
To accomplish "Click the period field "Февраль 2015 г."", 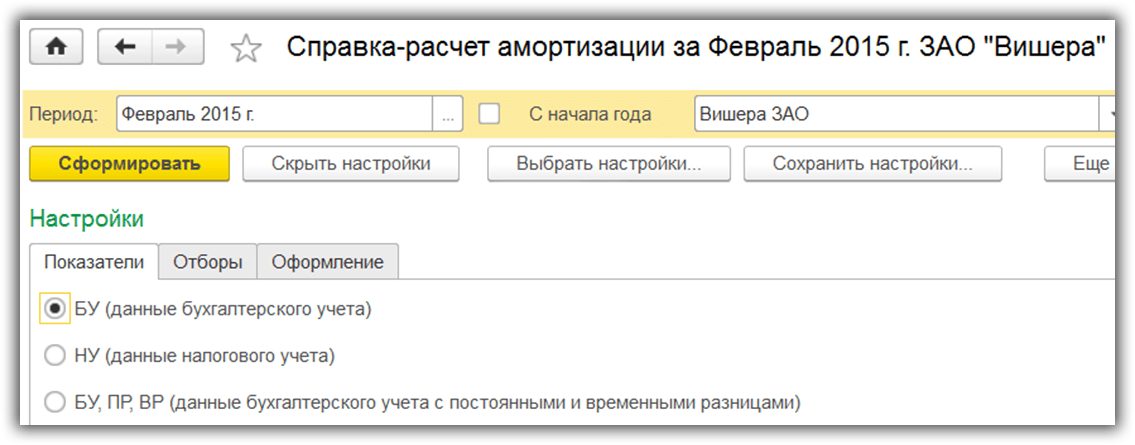I will pyautogui.click(x=274, y=114).
